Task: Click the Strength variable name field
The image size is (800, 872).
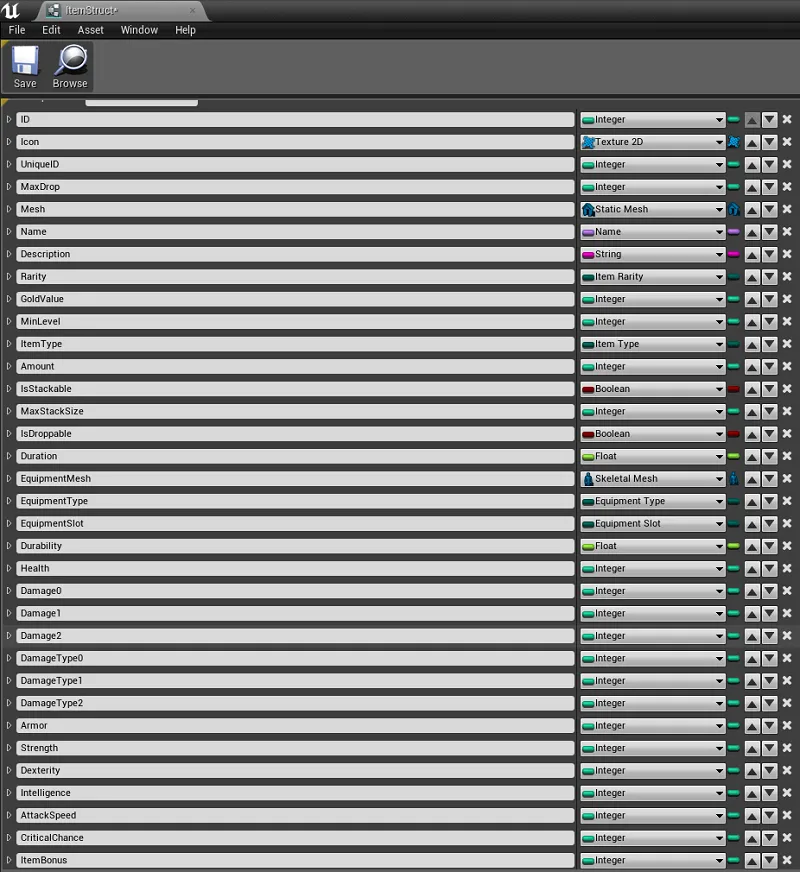Action: (x=295, y=748)
